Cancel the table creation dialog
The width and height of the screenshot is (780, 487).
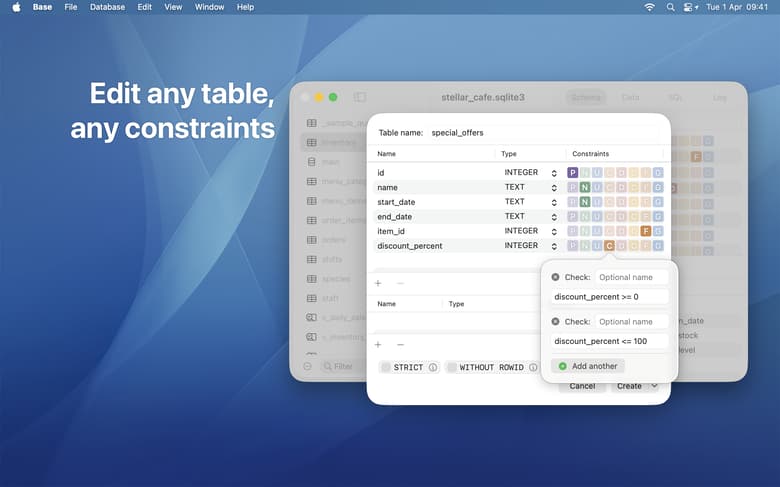pyautogui.click(x=582, y=386)
